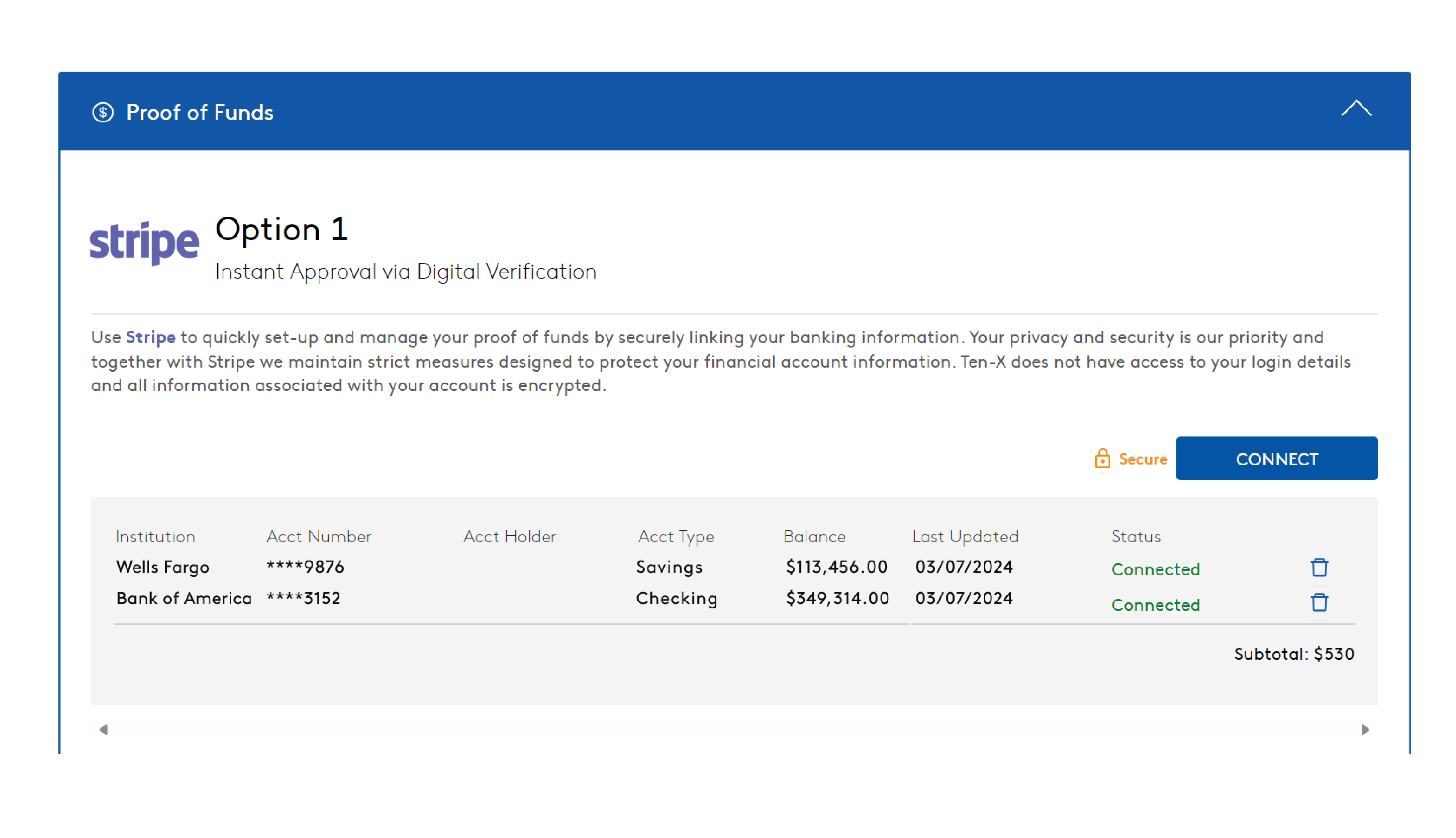This screenshot has height=838, width=1456.
Task: Click Wells Fargo's Connected status
Action: [1155, 569]
